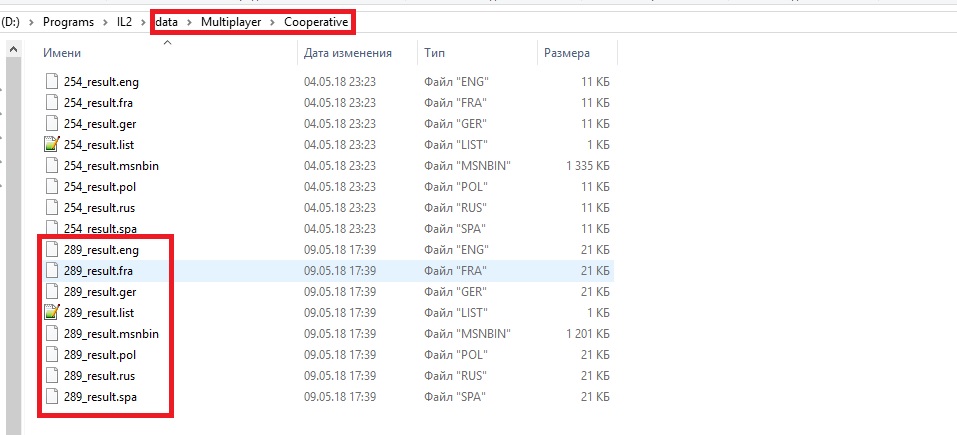Click type cell Файл "LIST" of 254_result.list
Screen dimensions: 957x435
(x=456, y=145)
